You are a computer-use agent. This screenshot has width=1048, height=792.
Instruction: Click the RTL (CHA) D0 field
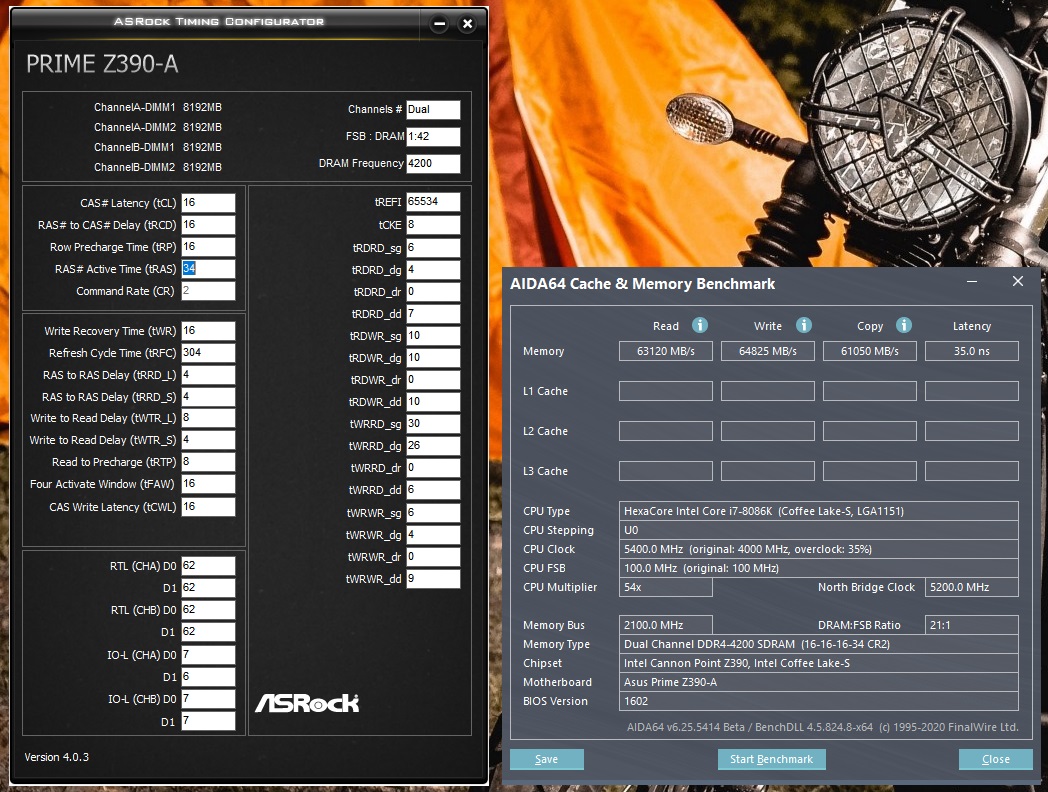click(x=208, y=566)
